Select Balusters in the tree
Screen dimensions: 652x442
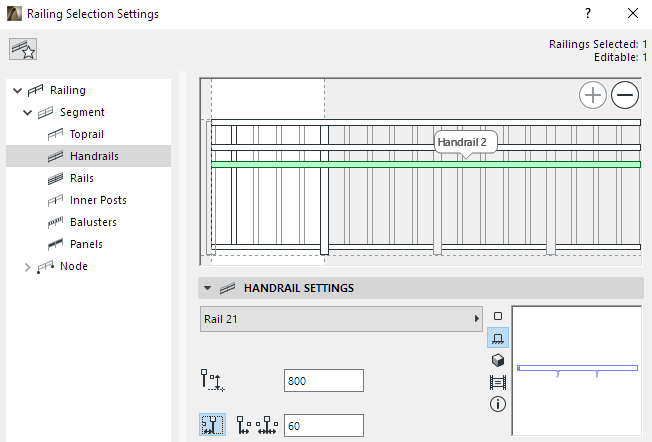pyautogui.click(x=93, y=222)
